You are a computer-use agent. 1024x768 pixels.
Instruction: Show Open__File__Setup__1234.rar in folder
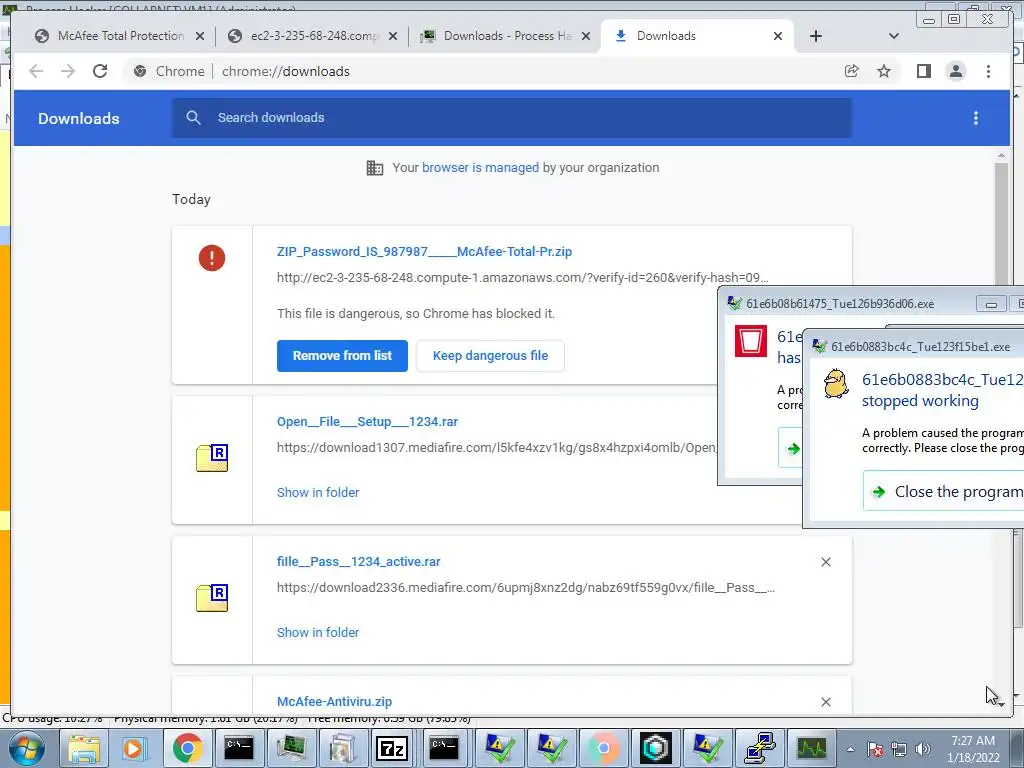(x=318, y=492)
